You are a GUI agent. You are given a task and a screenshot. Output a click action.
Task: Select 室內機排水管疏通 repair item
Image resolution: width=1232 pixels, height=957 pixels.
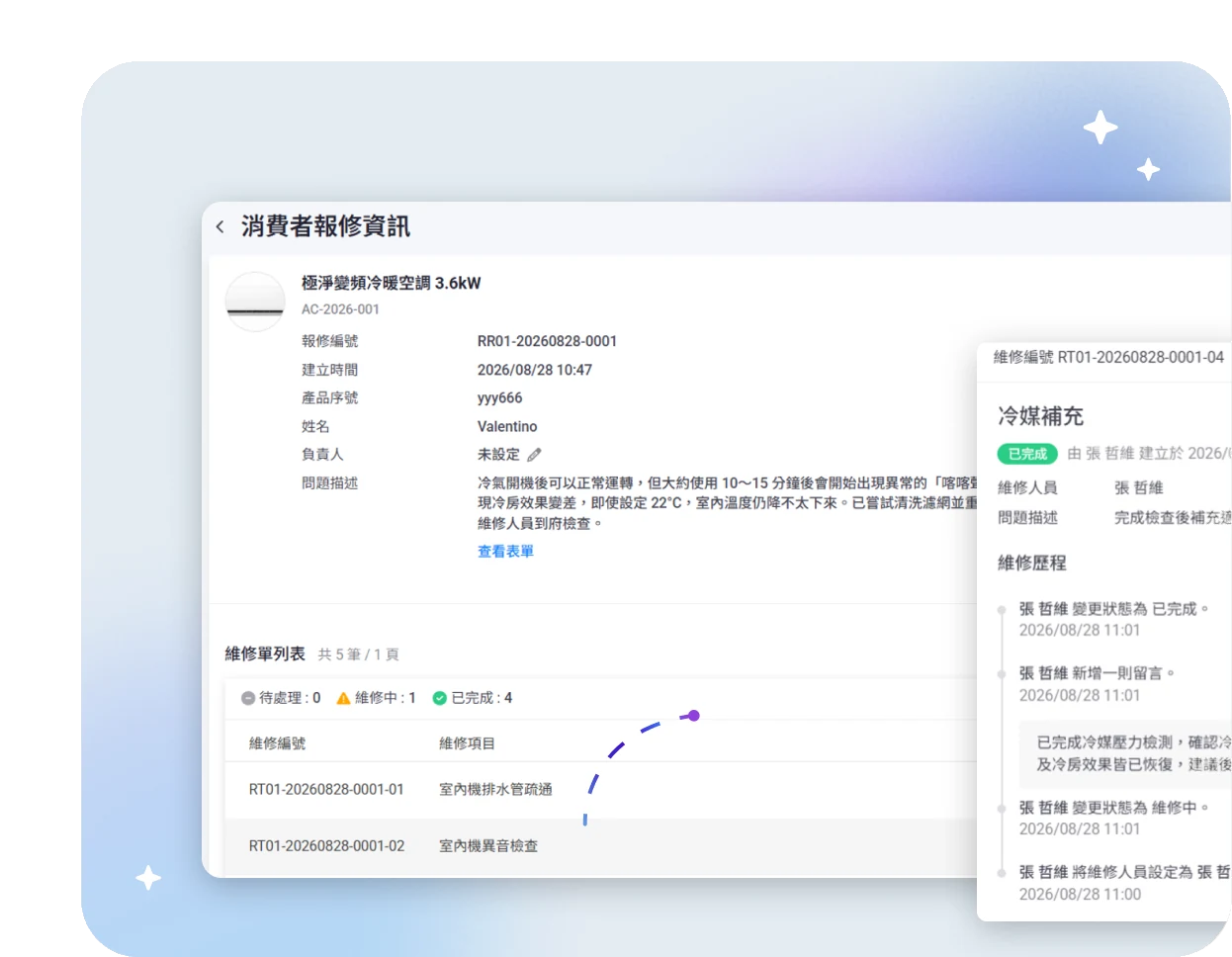tap(495, 790)
